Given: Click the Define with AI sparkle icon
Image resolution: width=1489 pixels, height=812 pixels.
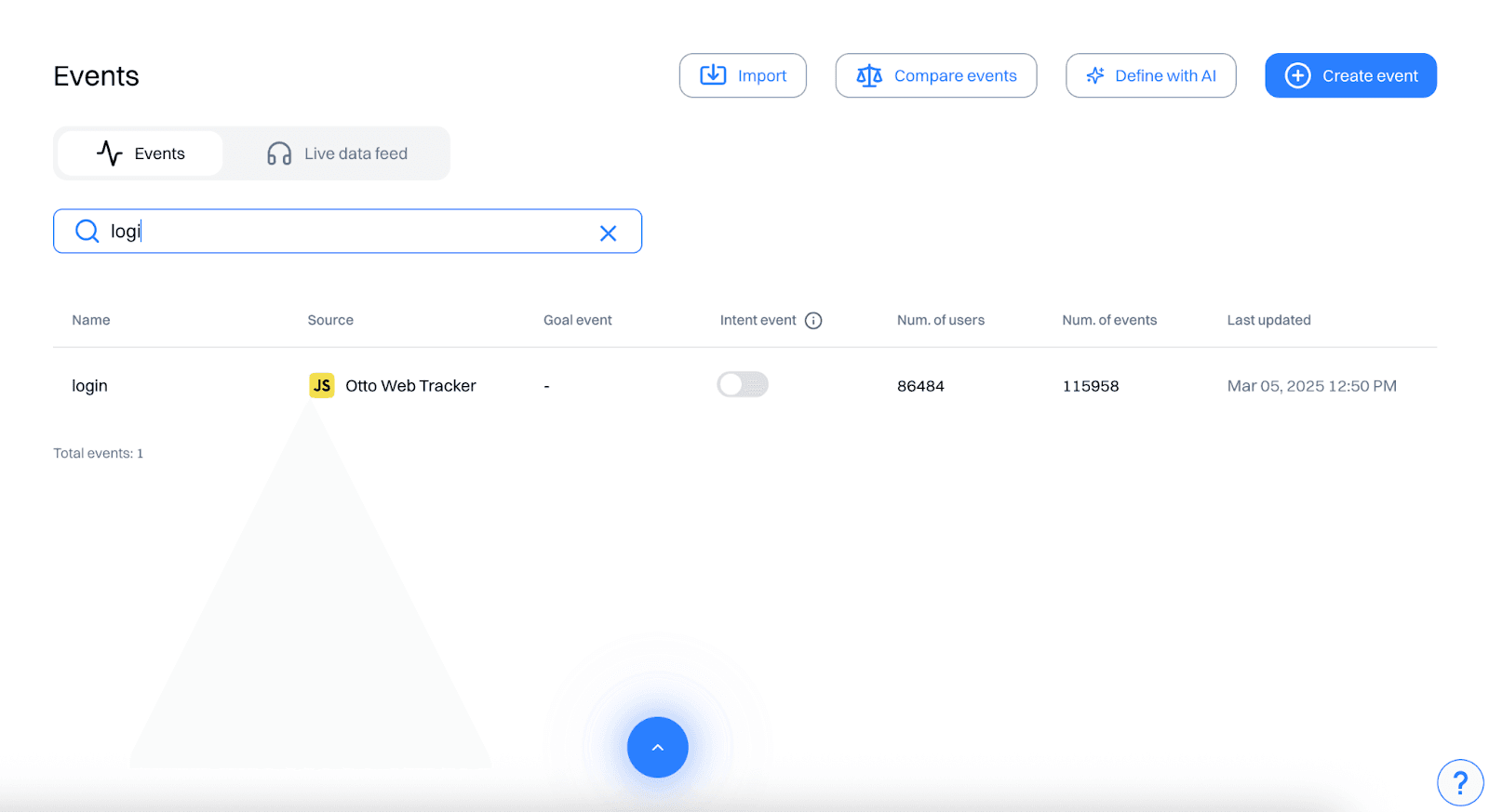Looking at the screenshot, I should 1095,75.
